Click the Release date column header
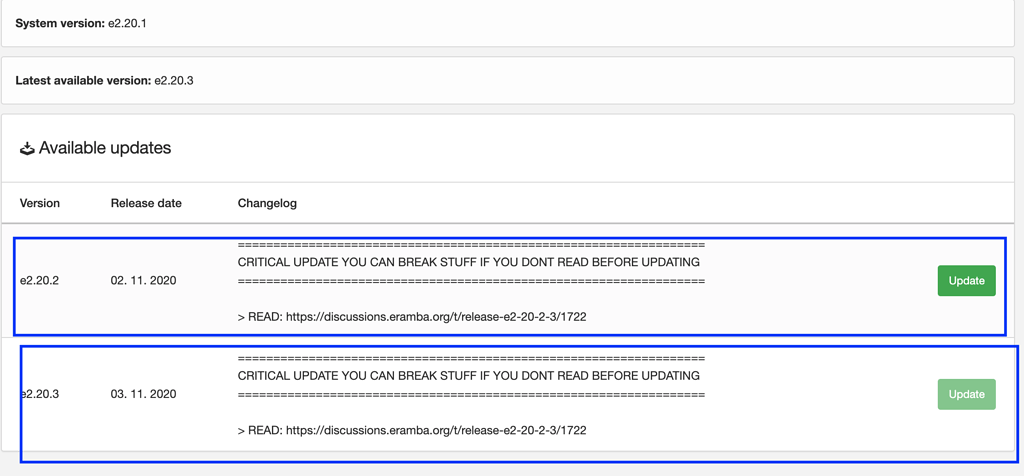 pos(146,203)
